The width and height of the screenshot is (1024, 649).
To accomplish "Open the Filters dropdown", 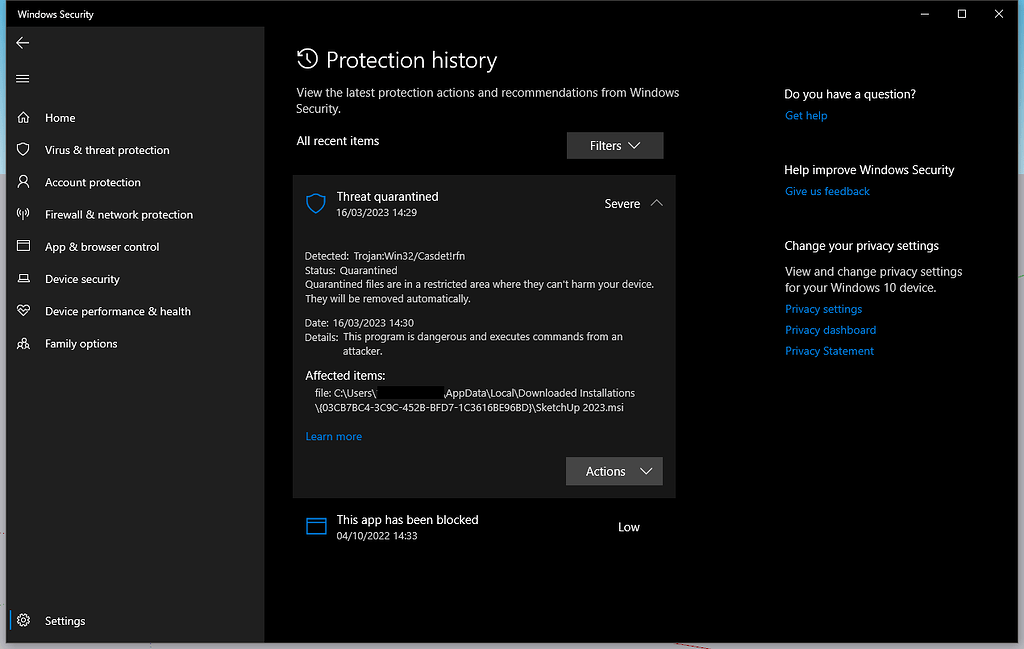I will (614, 145).
